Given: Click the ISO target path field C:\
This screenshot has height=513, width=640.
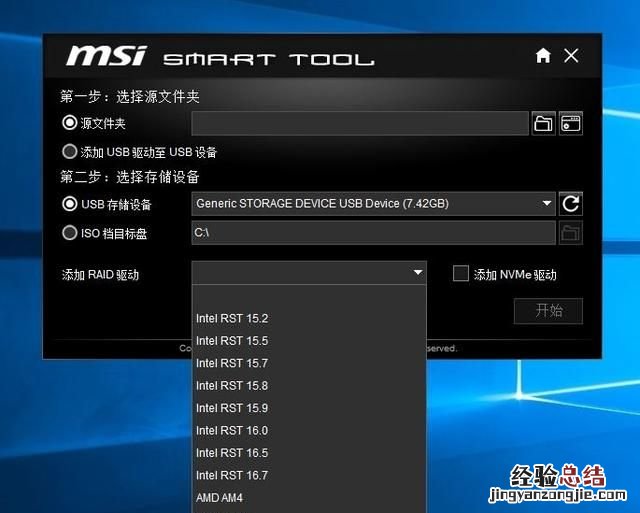Looking at the screenshot, I should pos(373,233).
